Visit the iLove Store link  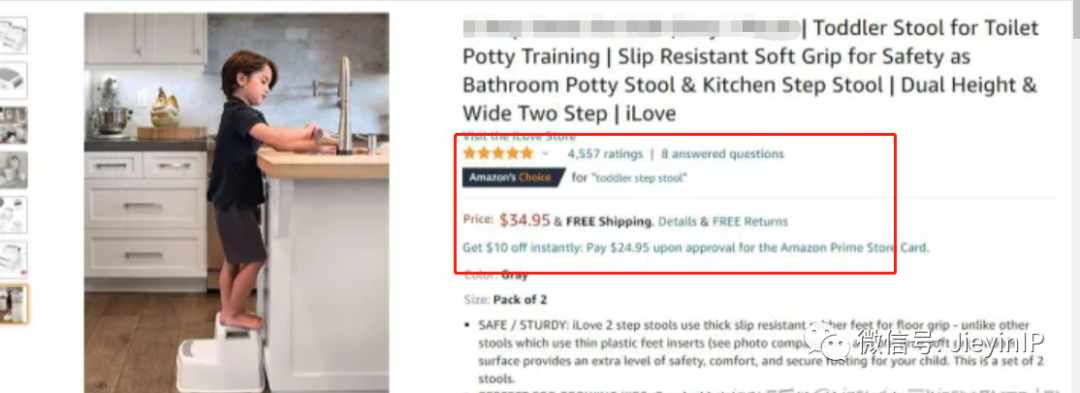pyautogui.click(x=519, y=136)
